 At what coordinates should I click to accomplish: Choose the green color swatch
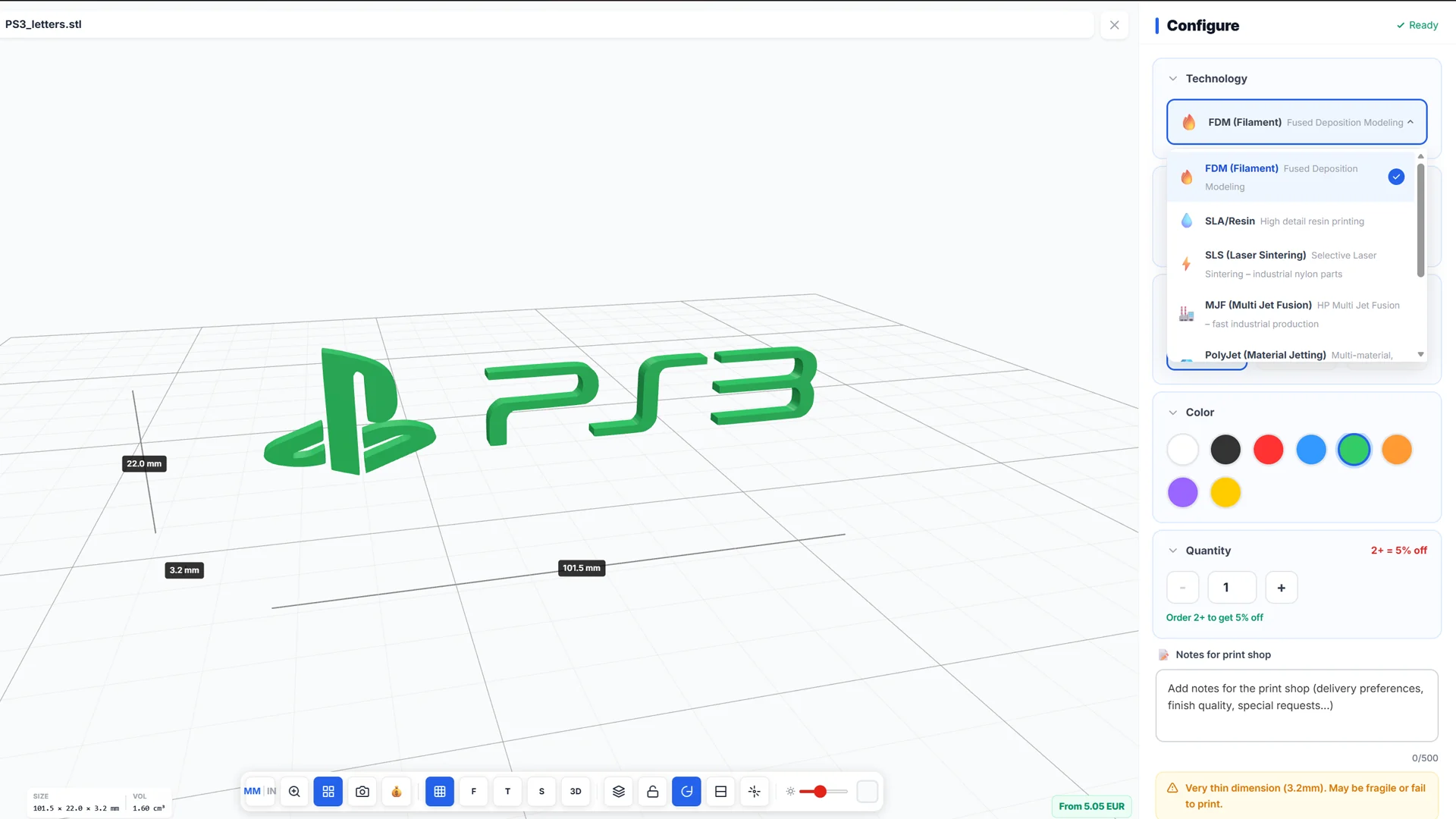coord(1354,450)
